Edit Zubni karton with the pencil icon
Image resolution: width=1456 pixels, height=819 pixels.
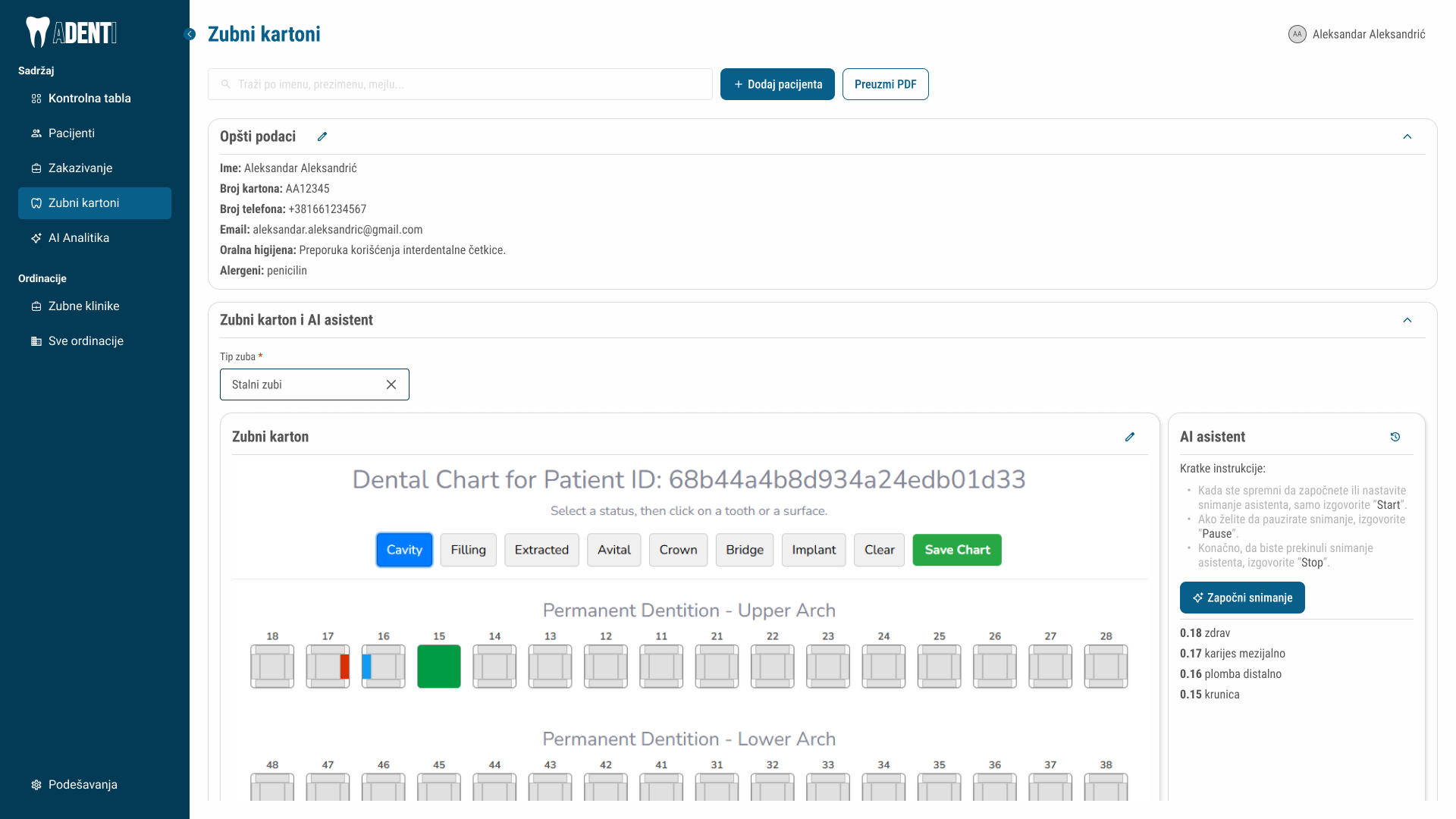tap(1130, 437)
